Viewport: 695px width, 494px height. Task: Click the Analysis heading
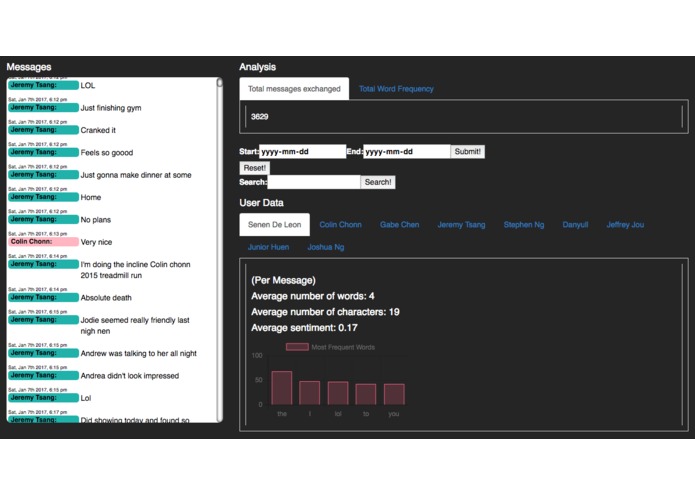[x=258, y=67]
